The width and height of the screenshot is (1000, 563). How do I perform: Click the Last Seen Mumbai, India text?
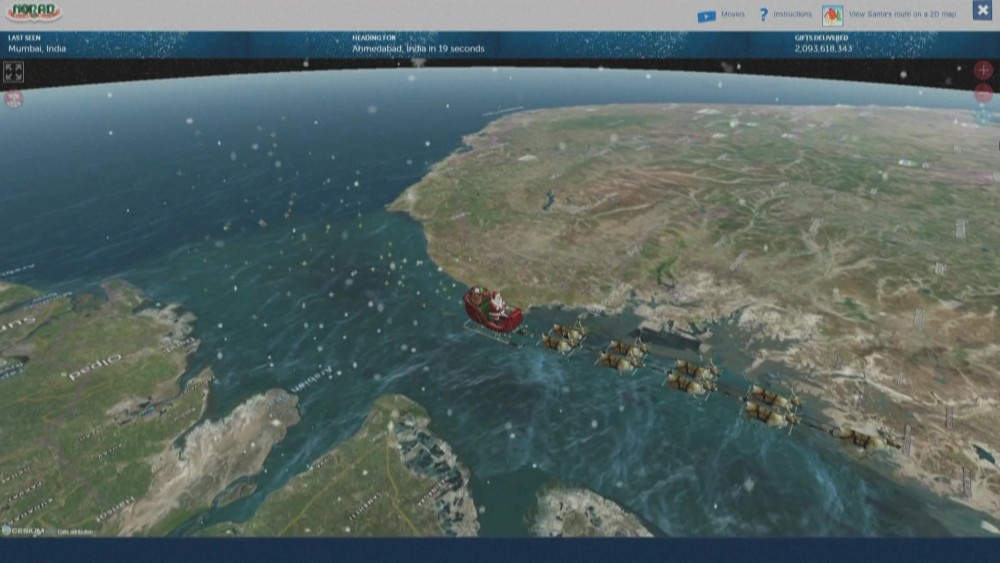pyautogui.click(x=37, y=48)
